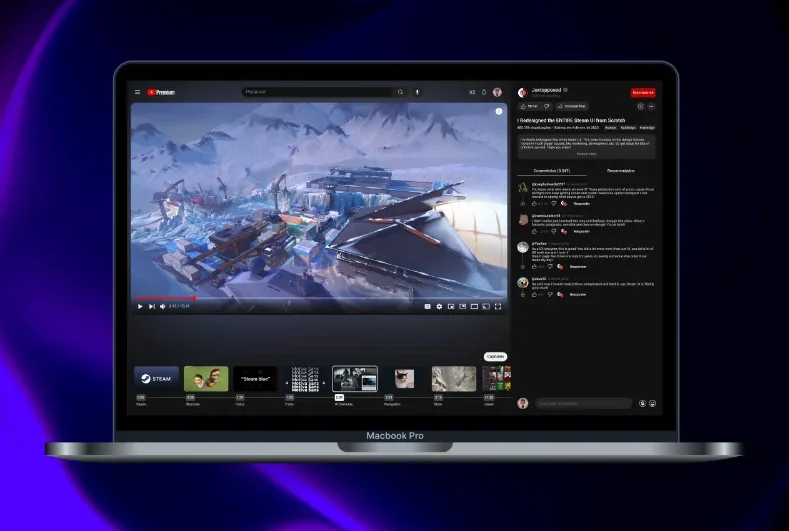789x531 pixels.
Task: Like the second comment
Action: click(x=534, y=232)
